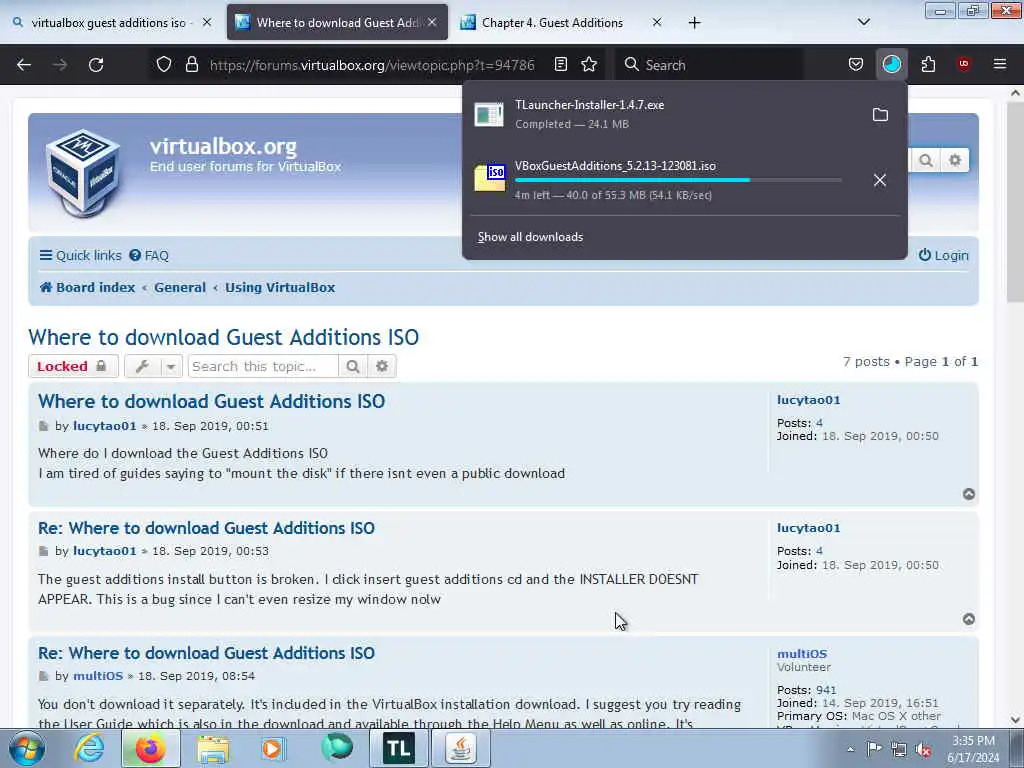Click the page vertical scrollbar thumb
The height and width of the screenshot is (768, 1024).
[x=1015, y=202]
